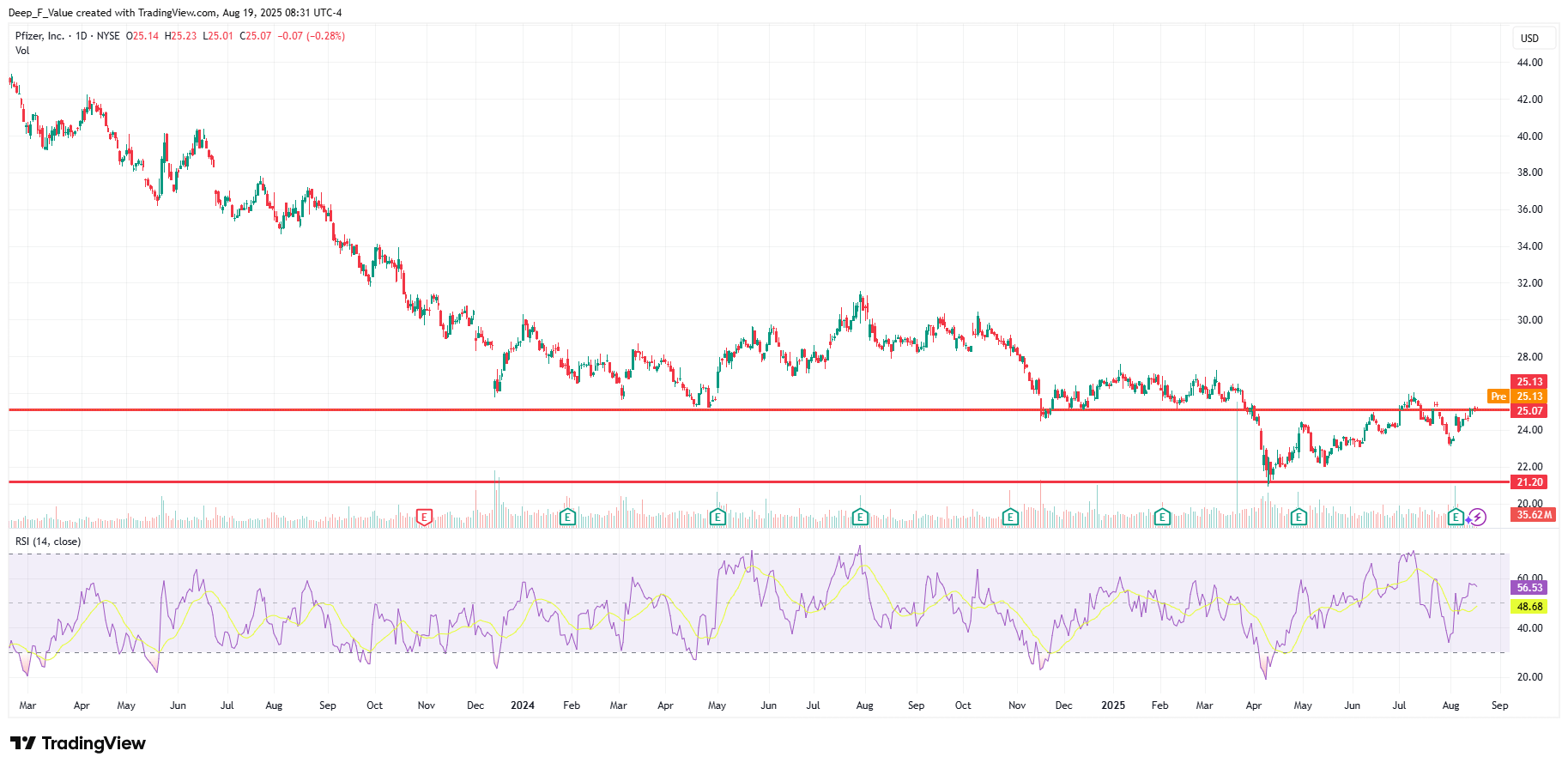
Task: Open the earnings marker at November 2024
Action: coord(1010,517)
